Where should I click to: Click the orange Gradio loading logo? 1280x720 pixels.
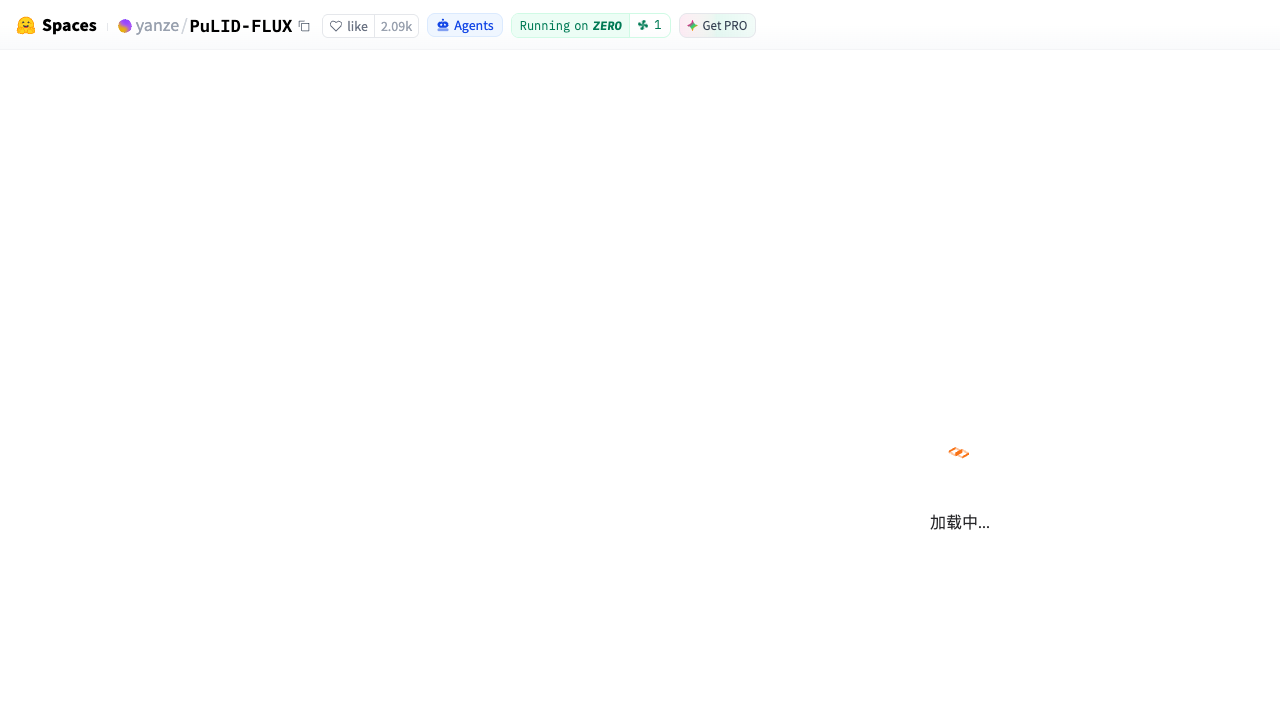click(959, 453)
